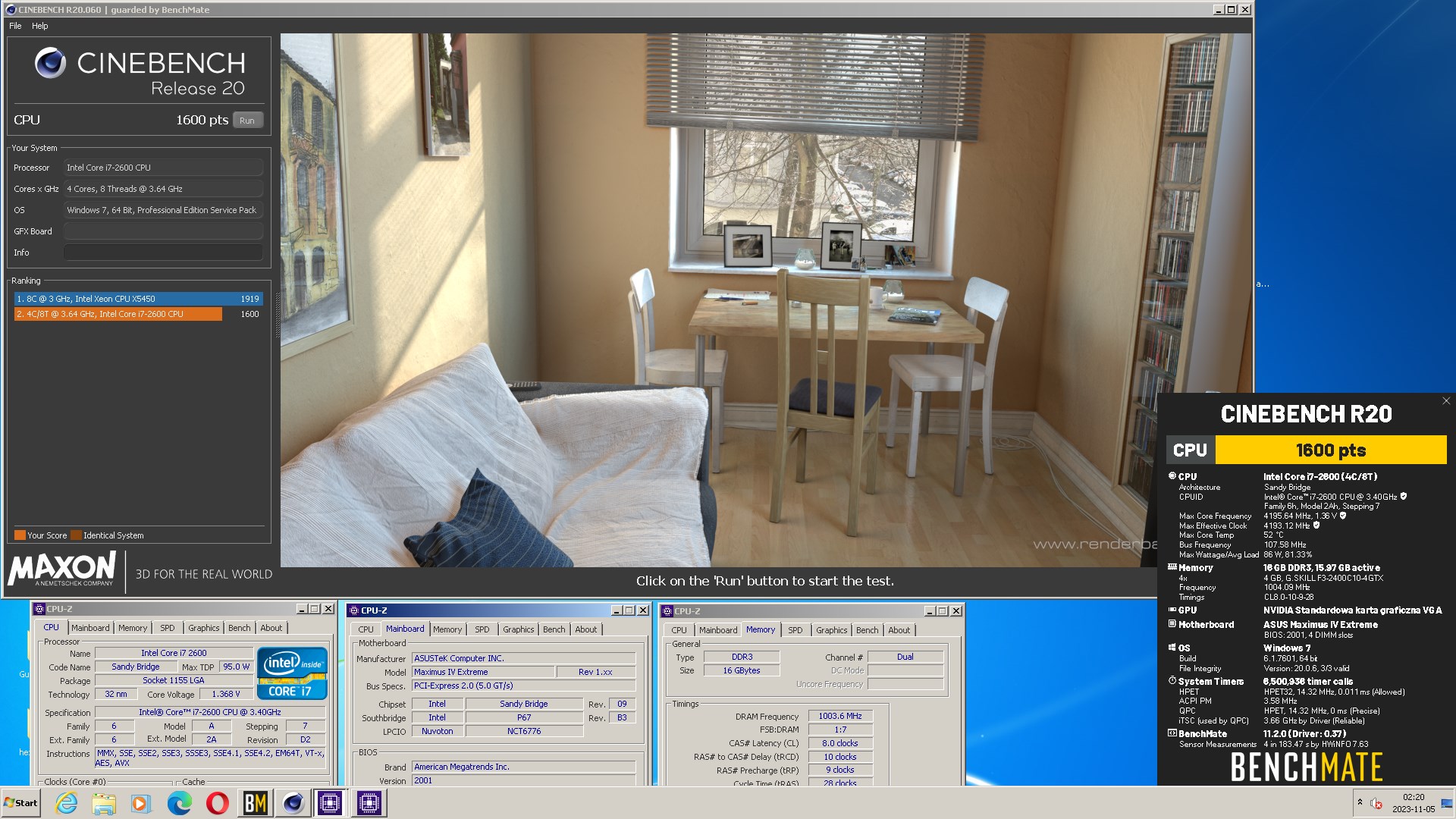Click the system clock 02:20
The height and width of the screenshot is (819, 1456).
point(1414,798)
